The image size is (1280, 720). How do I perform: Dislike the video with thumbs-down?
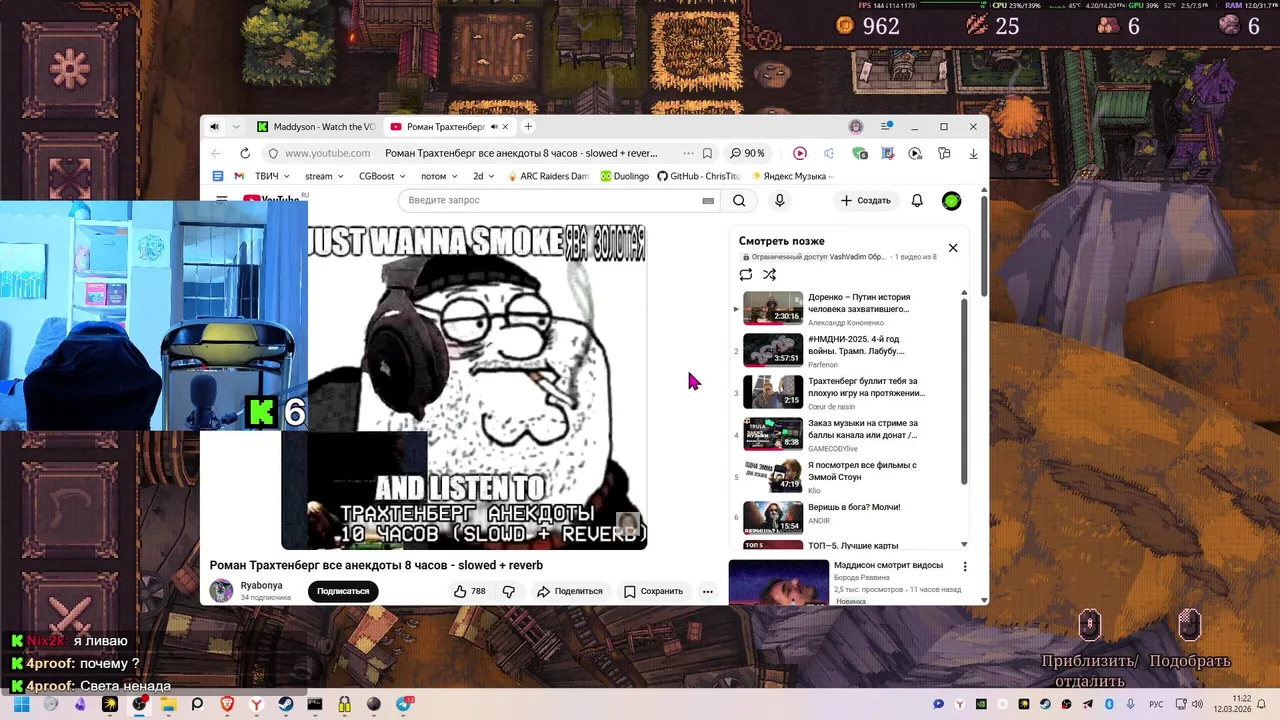[x=509, y=591]
